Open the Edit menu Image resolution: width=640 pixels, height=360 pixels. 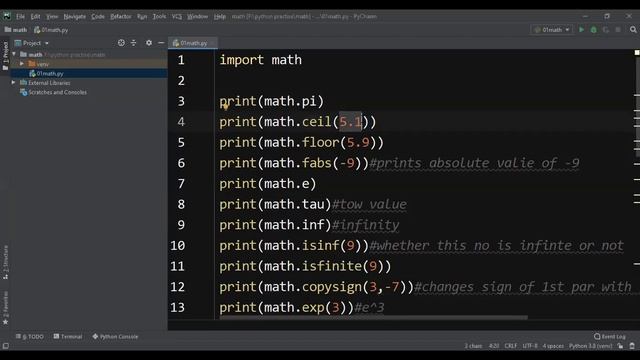(x=36, y=16)
